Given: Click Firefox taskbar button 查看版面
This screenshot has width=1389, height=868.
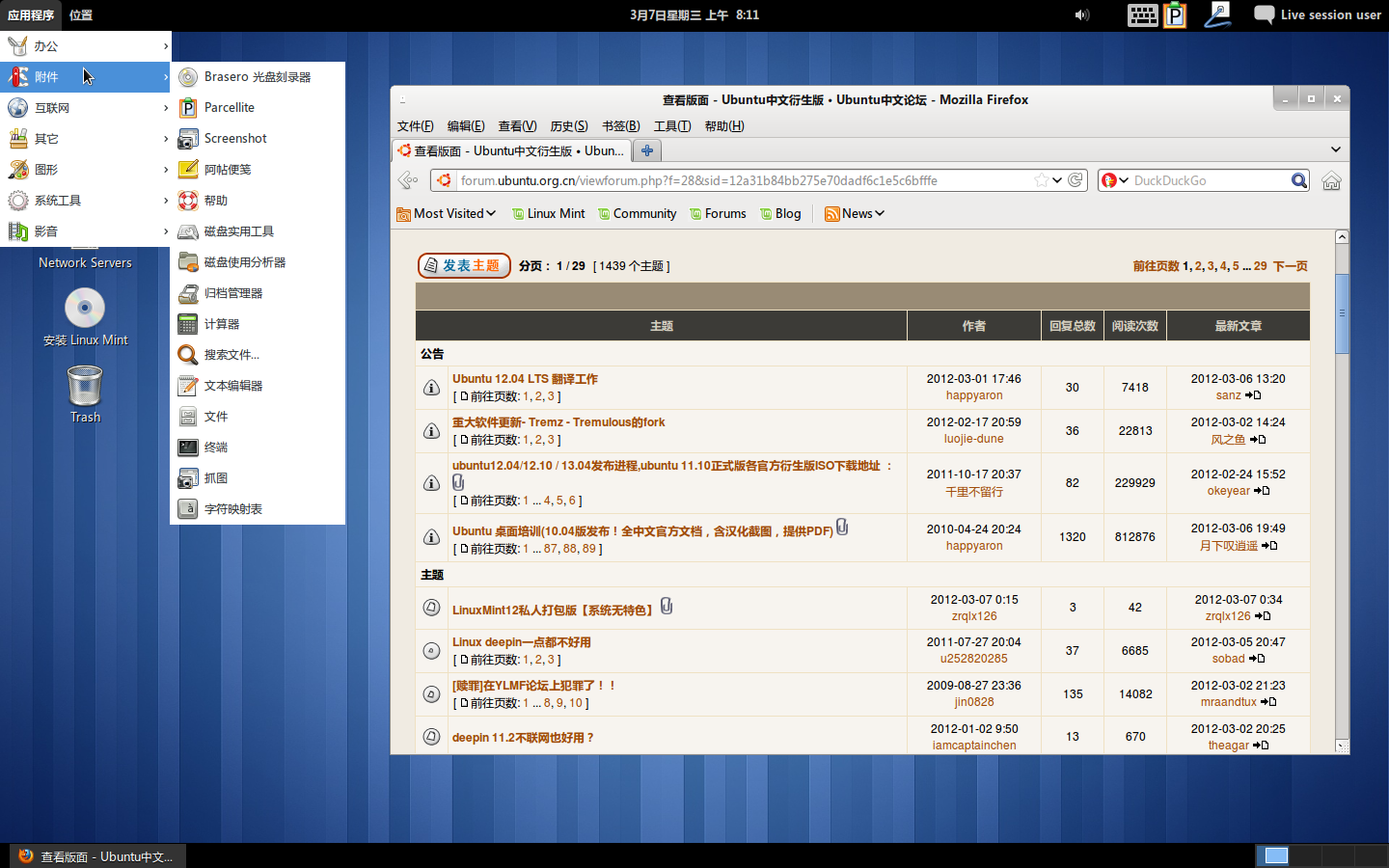Looking at the screenshot, I should tap(97, 856).
